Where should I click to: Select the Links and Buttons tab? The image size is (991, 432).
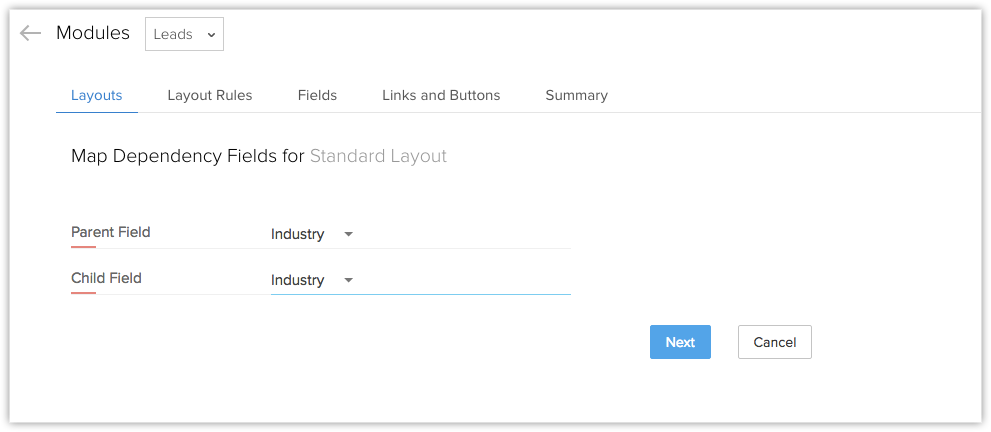pos(441,95)
